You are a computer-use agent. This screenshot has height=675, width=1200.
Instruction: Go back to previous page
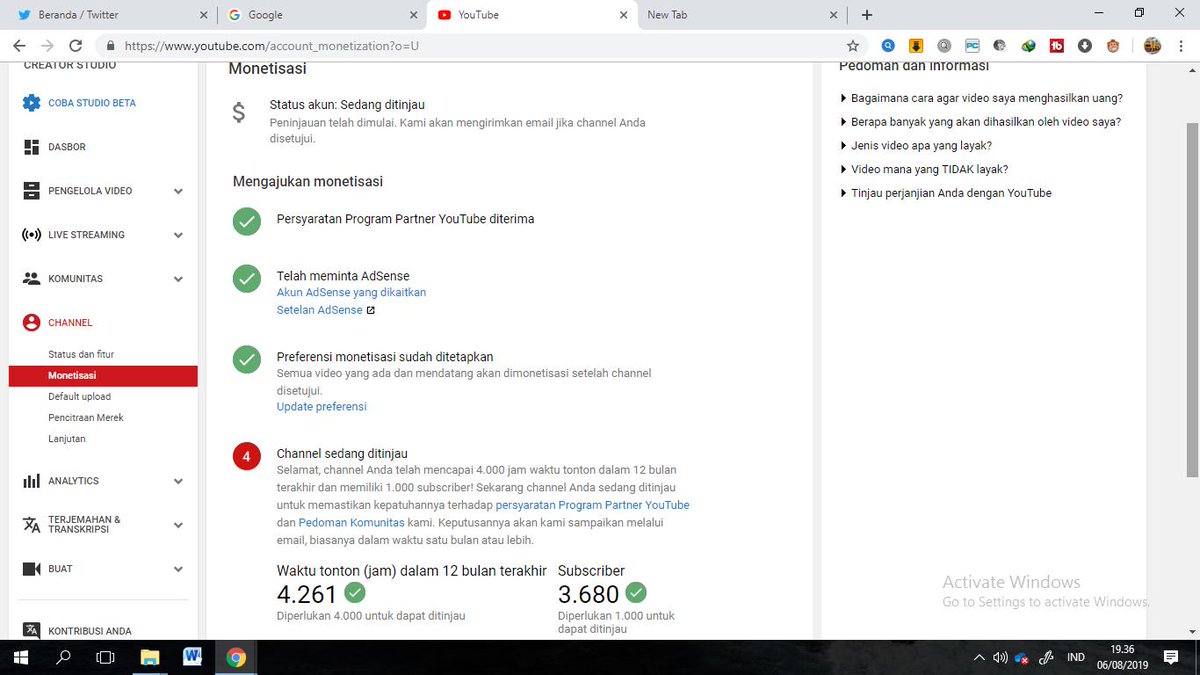pyautogui.click(x=19, y=46)
